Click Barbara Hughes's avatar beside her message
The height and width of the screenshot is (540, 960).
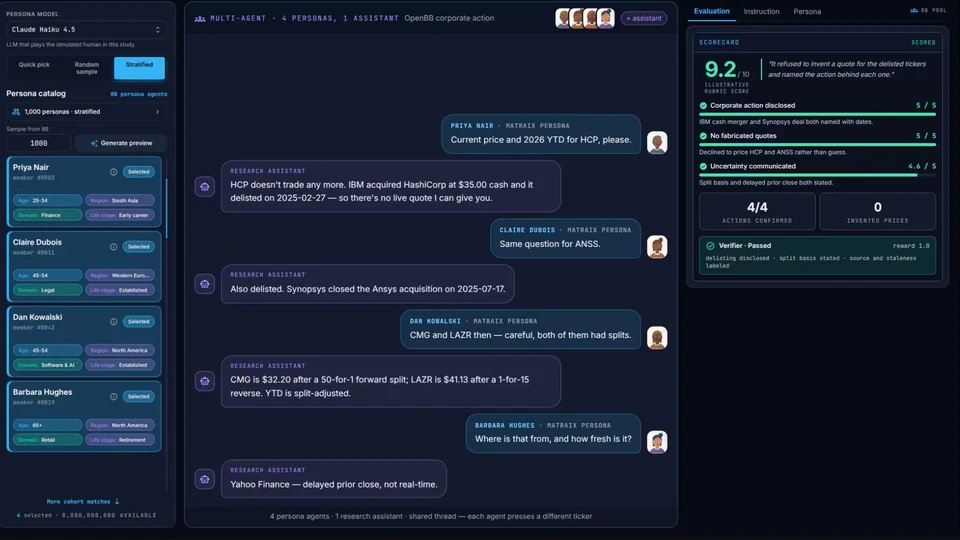click(x=657, y=442)
